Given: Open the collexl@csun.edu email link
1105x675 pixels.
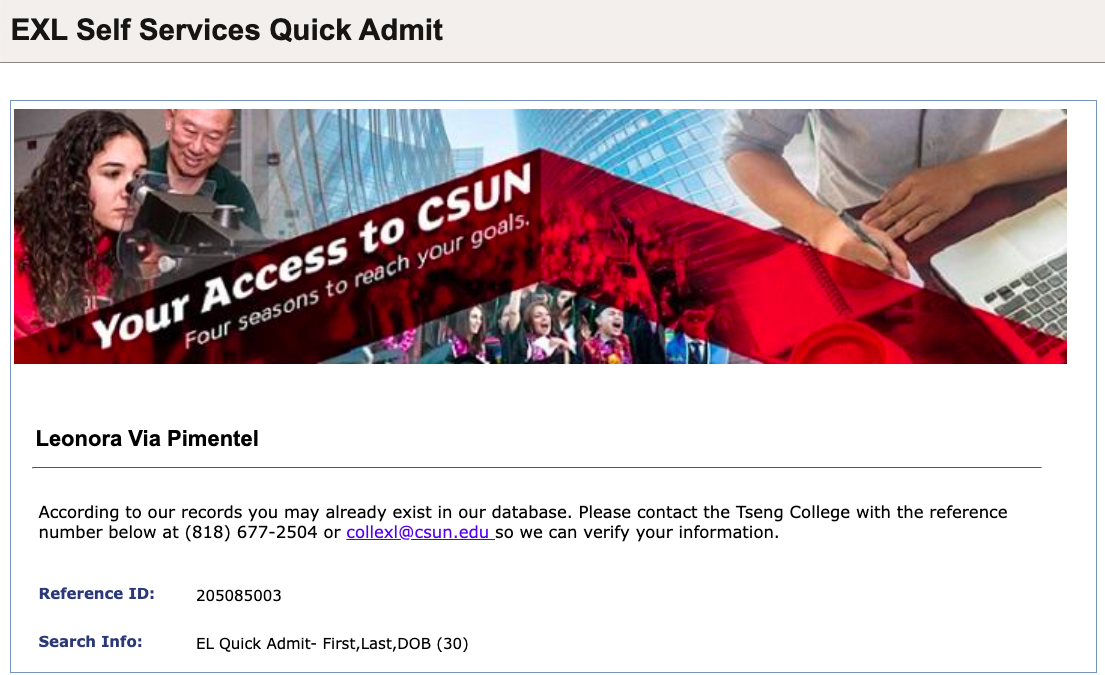Looking at the screenshot, I should coord(418,533).
